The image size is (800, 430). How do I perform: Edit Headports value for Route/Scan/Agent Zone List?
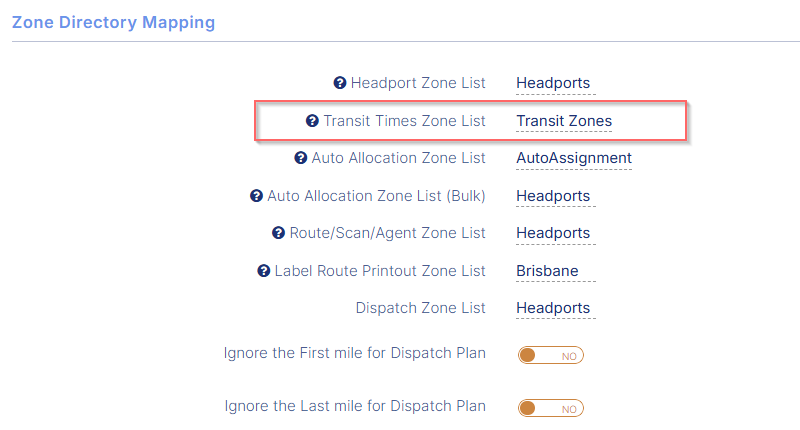[553, 233]
